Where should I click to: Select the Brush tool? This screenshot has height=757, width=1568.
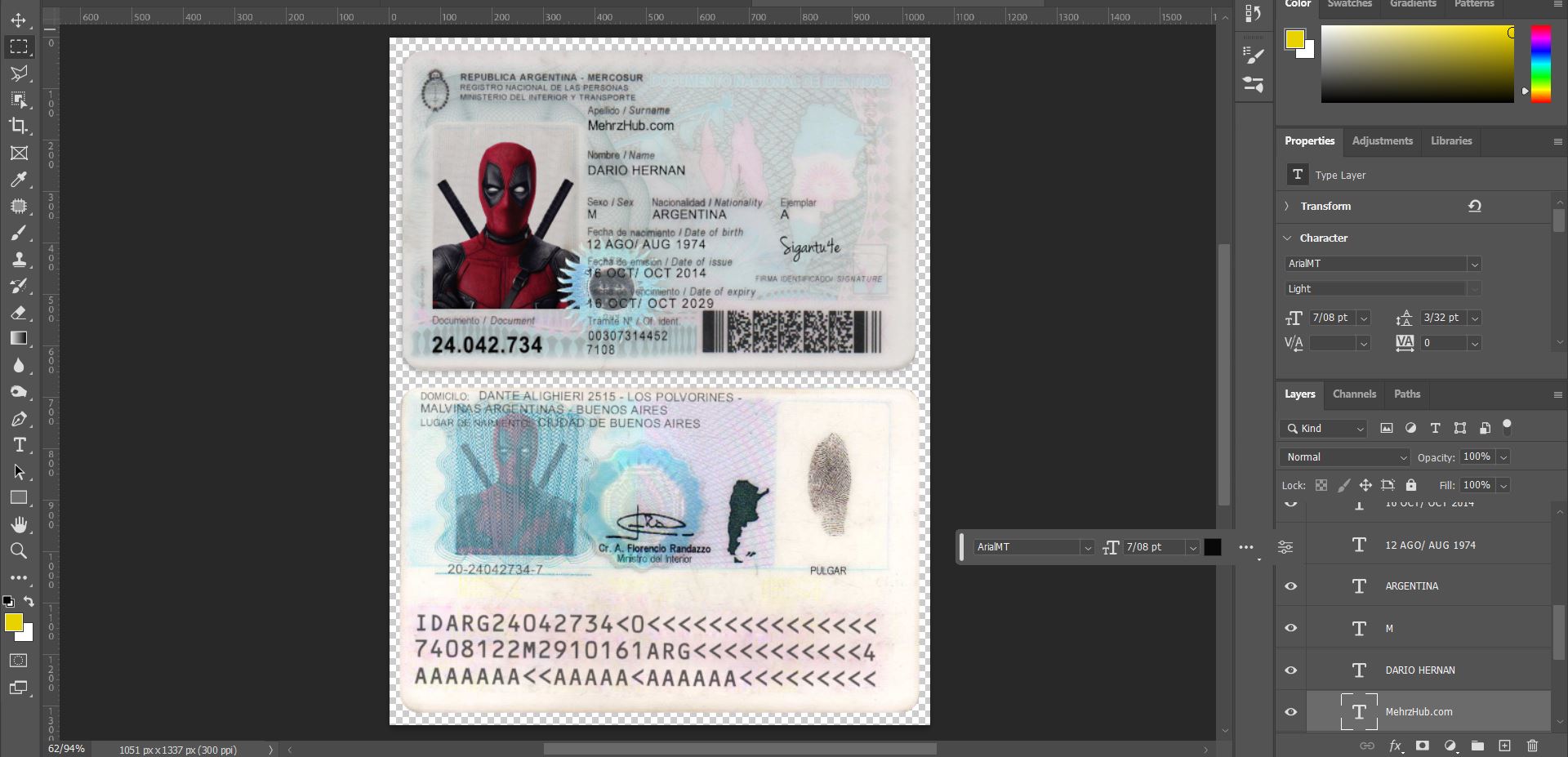19,233
